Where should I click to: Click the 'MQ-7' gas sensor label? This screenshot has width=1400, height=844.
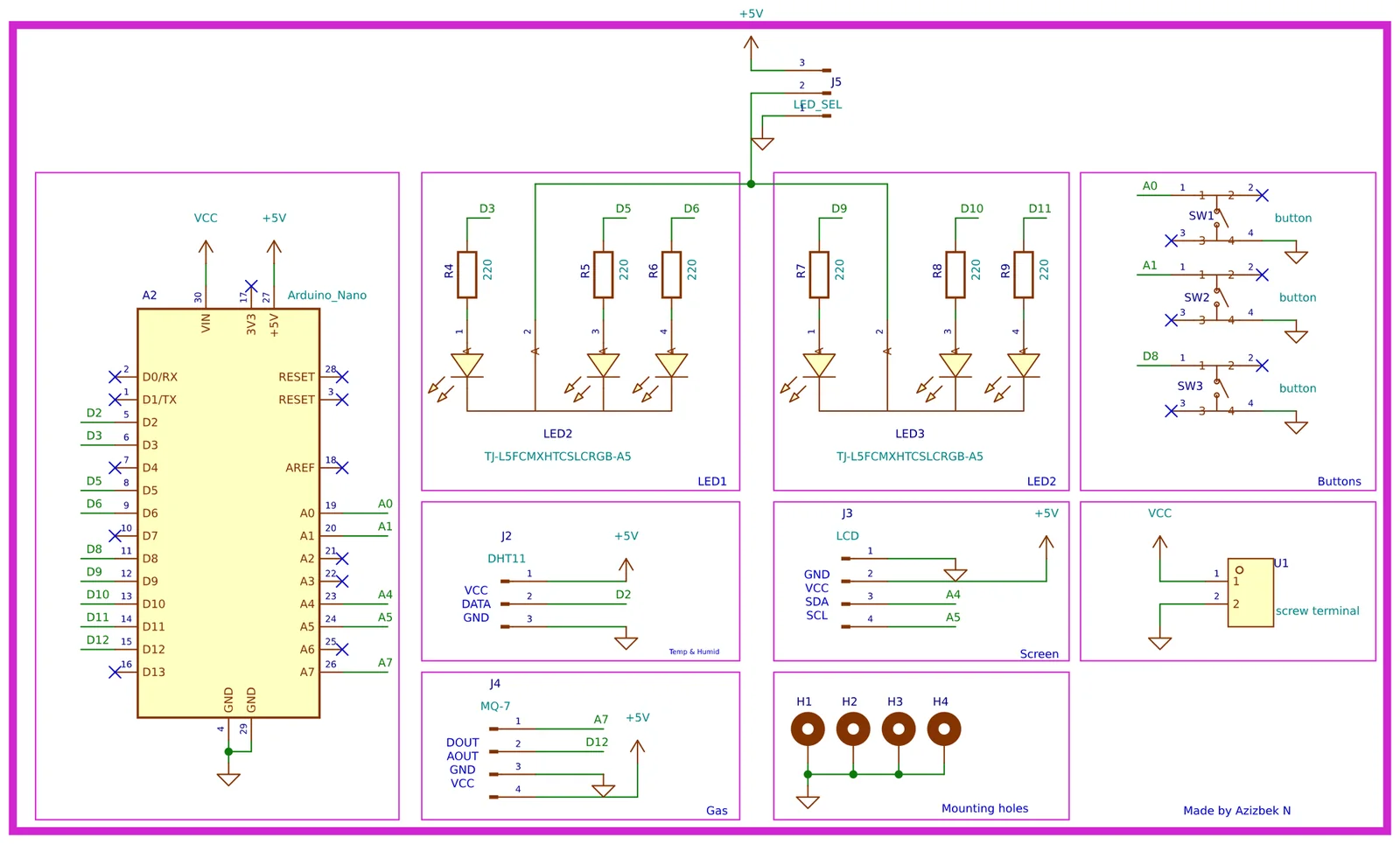point(495,706)
